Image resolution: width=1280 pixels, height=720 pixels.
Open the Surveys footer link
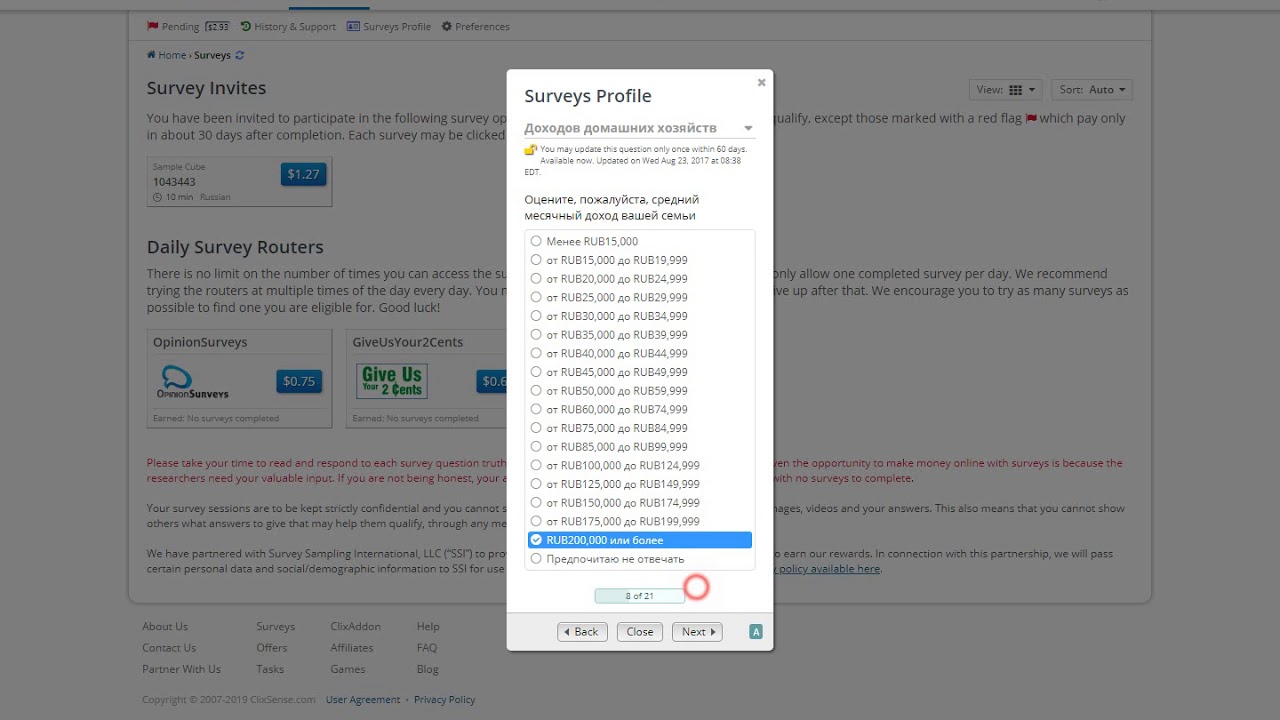coord(275,626)
